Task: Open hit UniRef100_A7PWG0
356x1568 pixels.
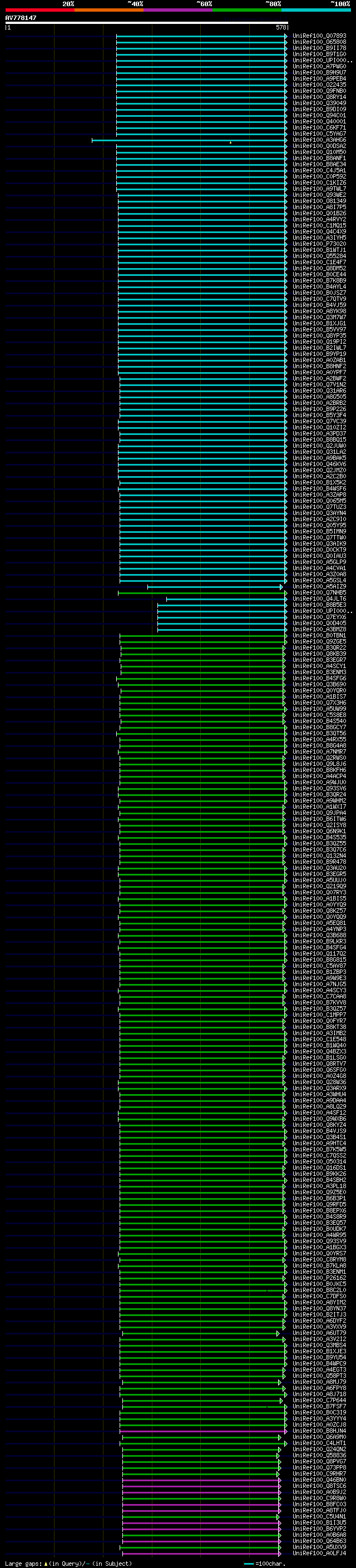Action: tap(319, 66)
